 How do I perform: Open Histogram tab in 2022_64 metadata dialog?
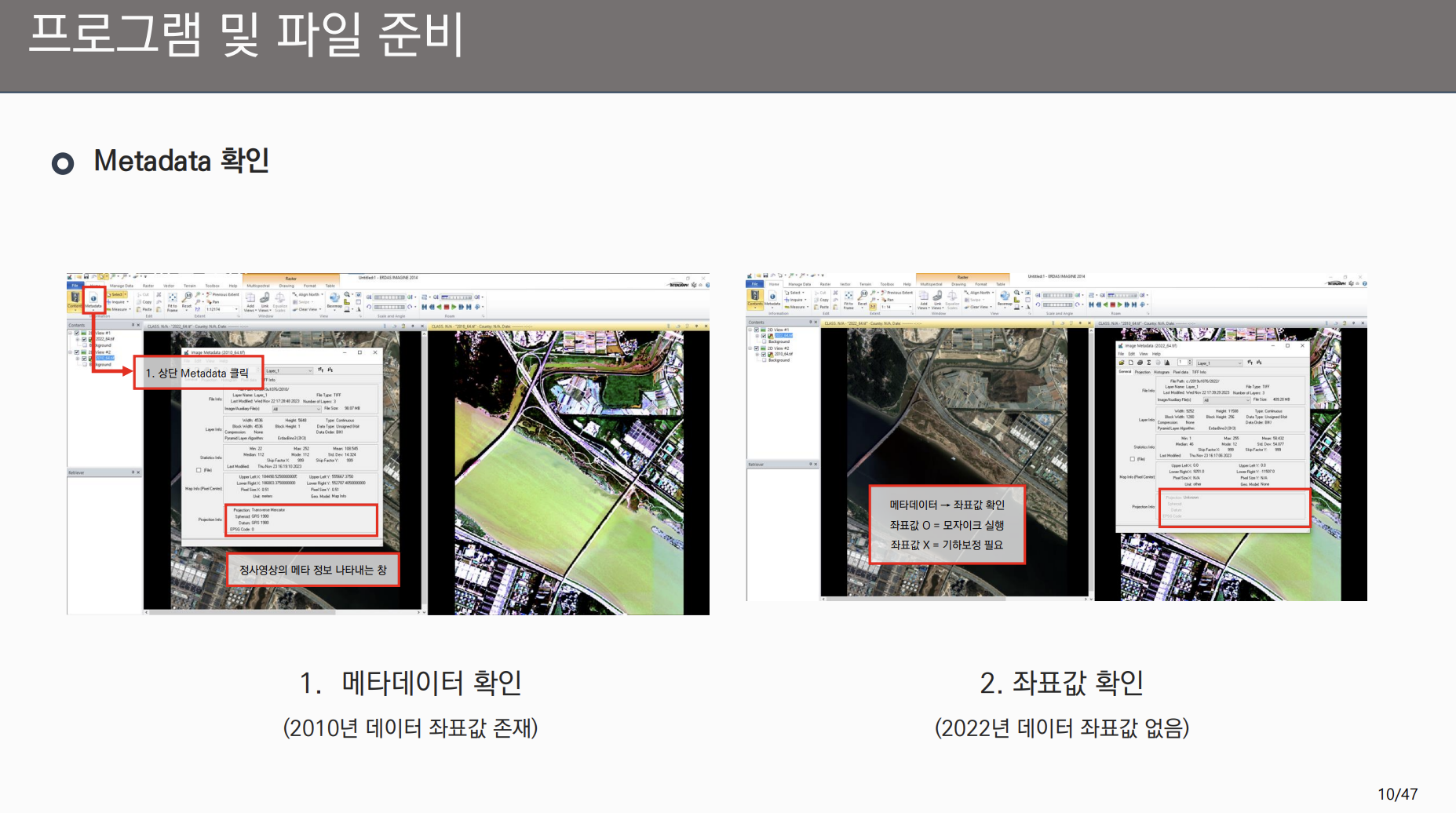1162,372
